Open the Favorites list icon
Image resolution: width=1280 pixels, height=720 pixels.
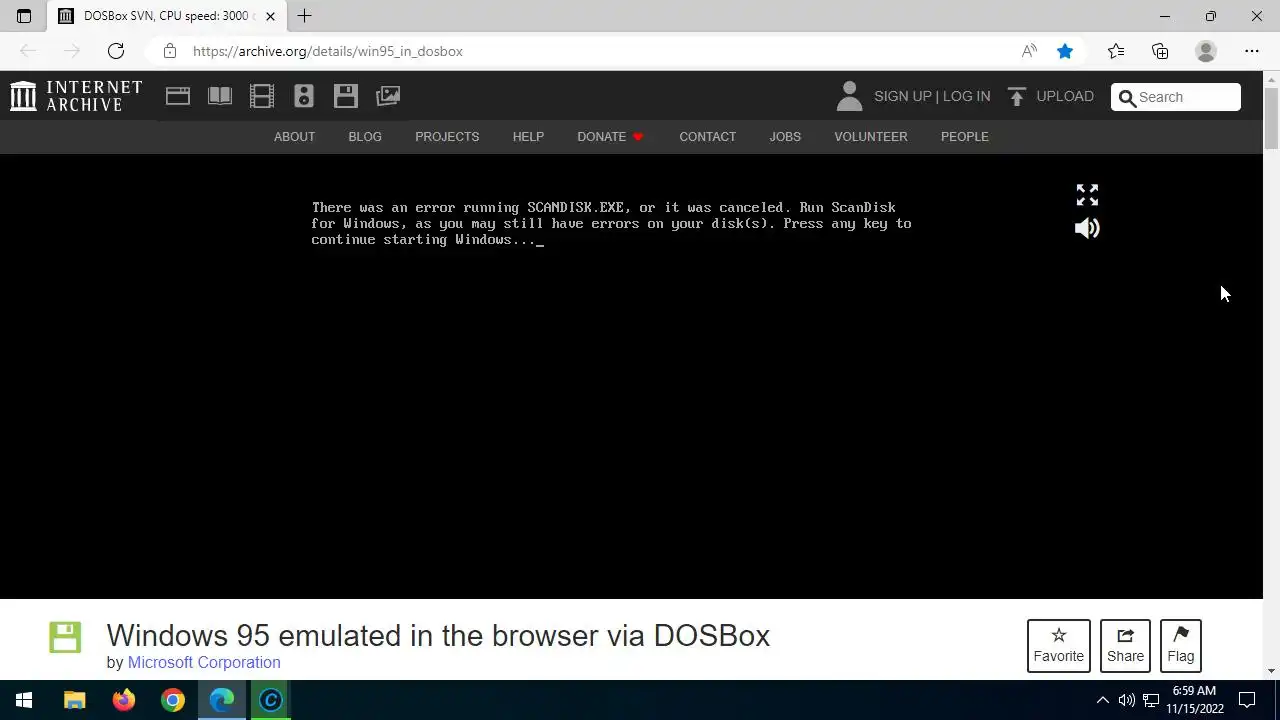tap(1116, 51)
